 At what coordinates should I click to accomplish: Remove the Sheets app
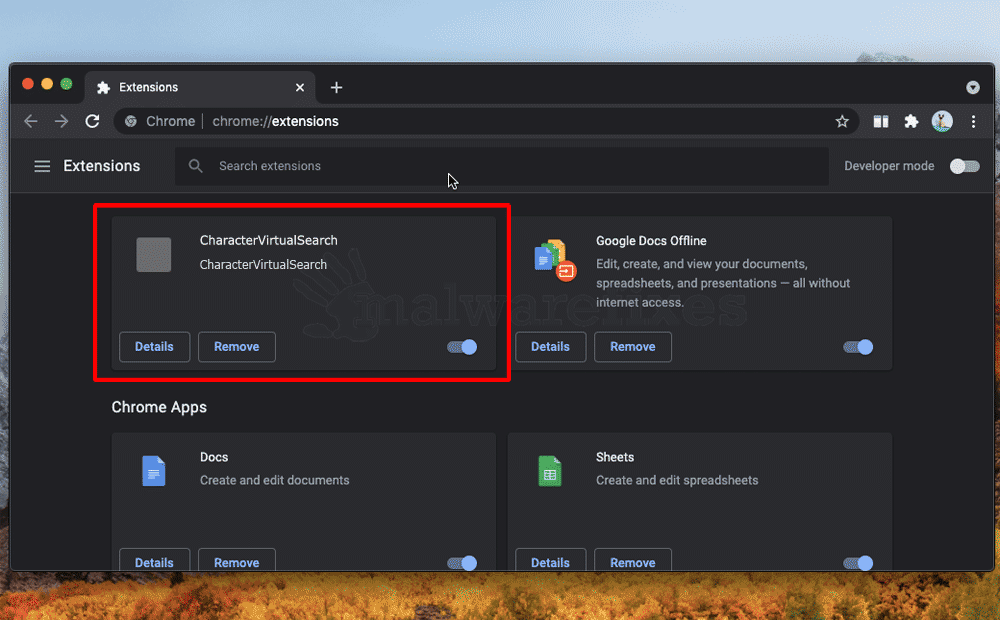coord(633,560)
